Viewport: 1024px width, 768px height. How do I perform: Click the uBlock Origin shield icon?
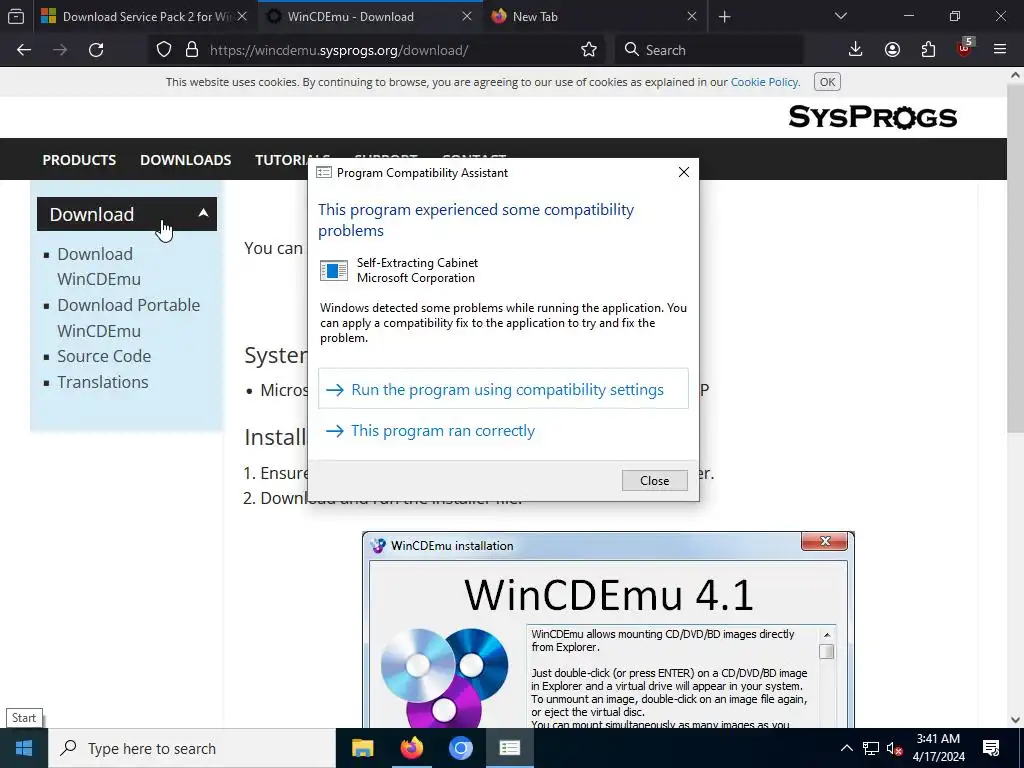pyautogui.click(x=964, y=48)
